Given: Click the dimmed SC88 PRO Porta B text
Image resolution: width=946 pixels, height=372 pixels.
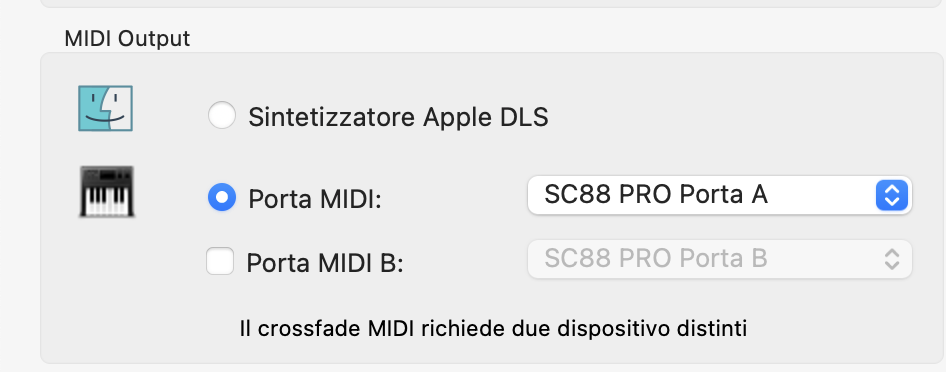Looking at the screenshot, I should point(656,259).
